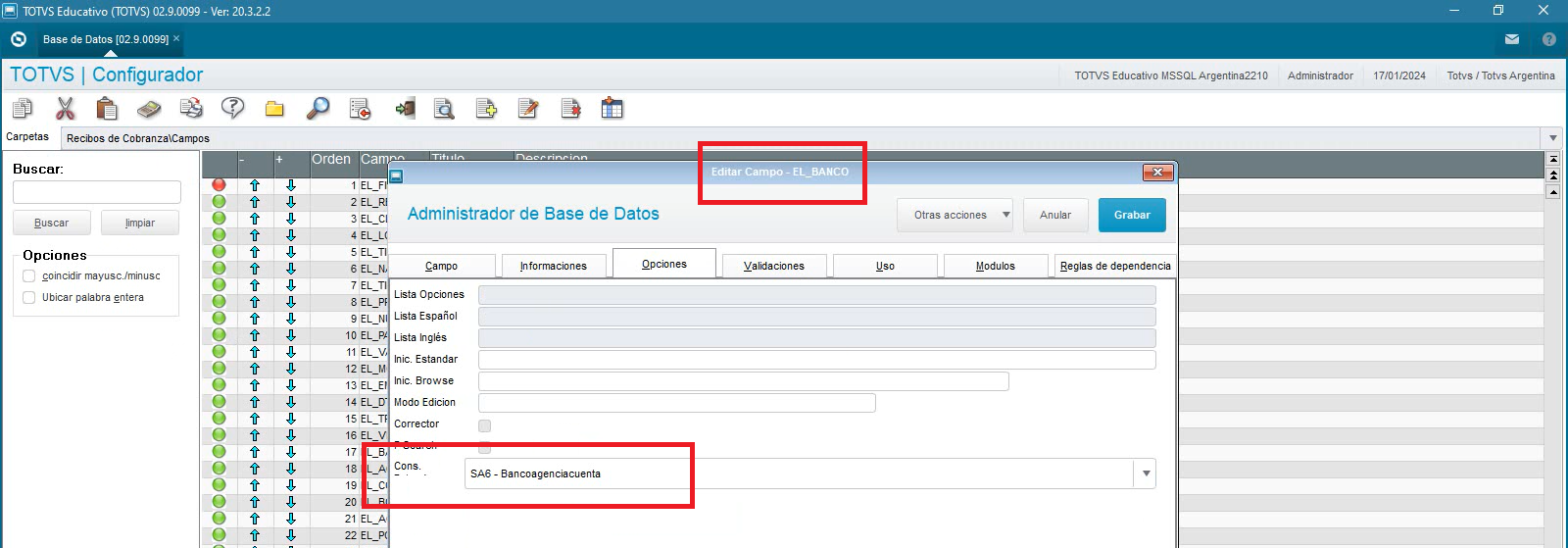Expand the Cons. SA6 combo box arrow
The width and height of the screenshot is (1568, 548).
click(x=1146, y=473)
